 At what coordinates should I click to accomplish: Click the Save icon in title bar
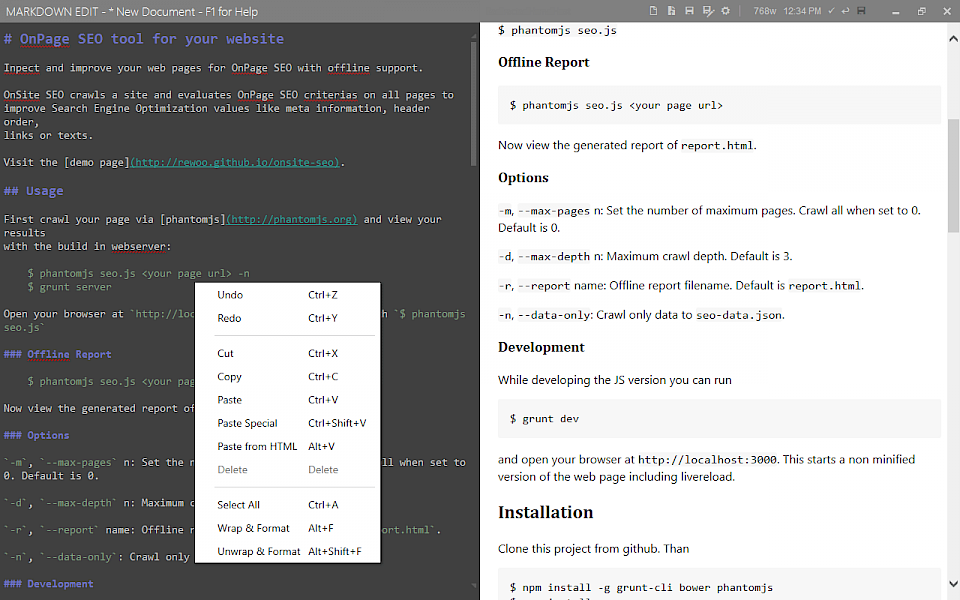click(x=689, y=11)
